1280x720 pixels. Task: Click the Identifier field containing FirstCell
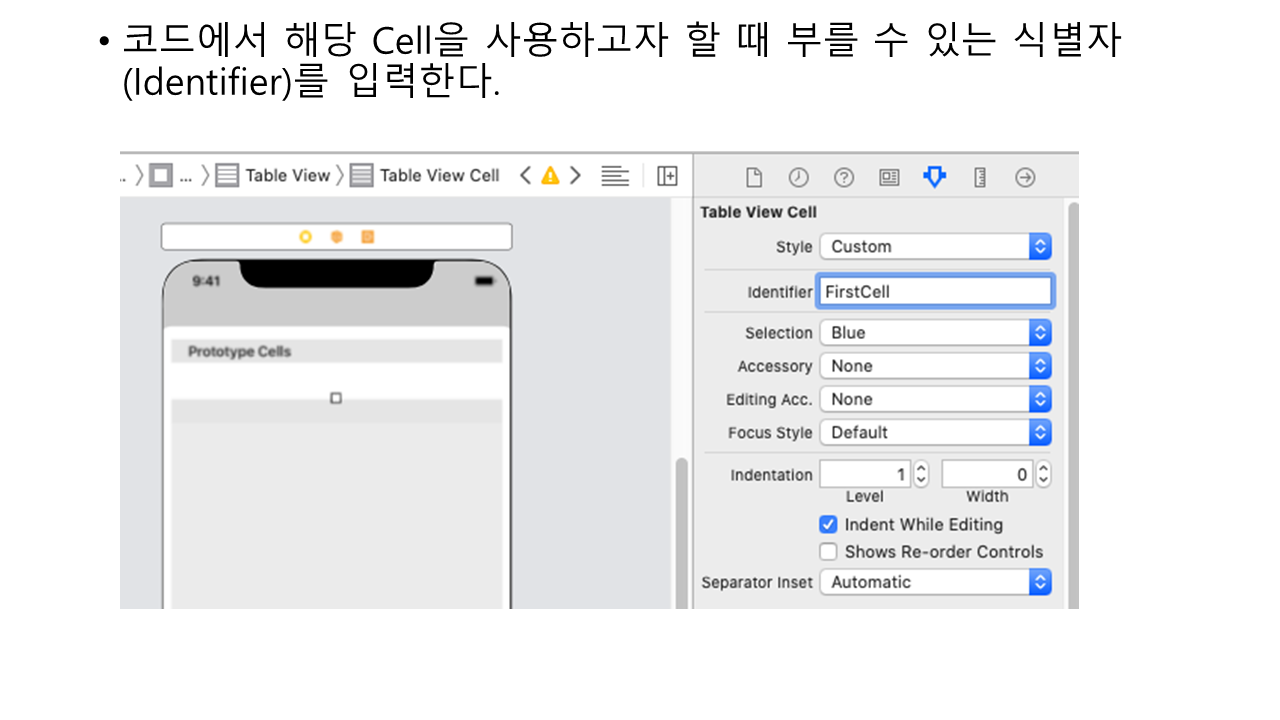point(935,292)
